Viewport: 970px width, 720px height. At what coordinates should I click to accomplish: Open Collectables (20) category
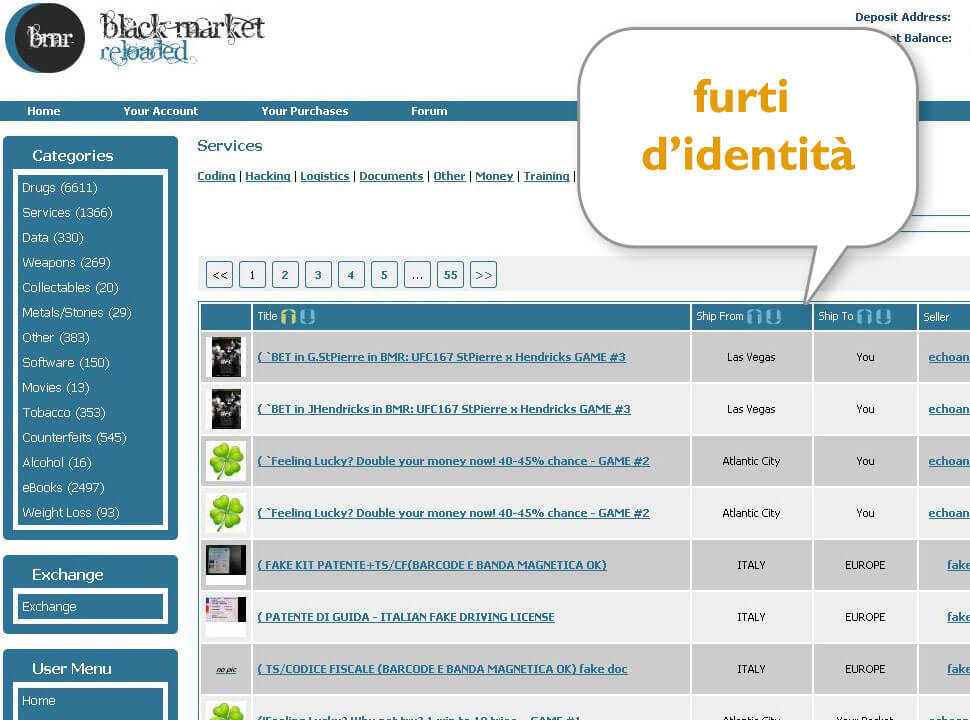tap(70, 288)
